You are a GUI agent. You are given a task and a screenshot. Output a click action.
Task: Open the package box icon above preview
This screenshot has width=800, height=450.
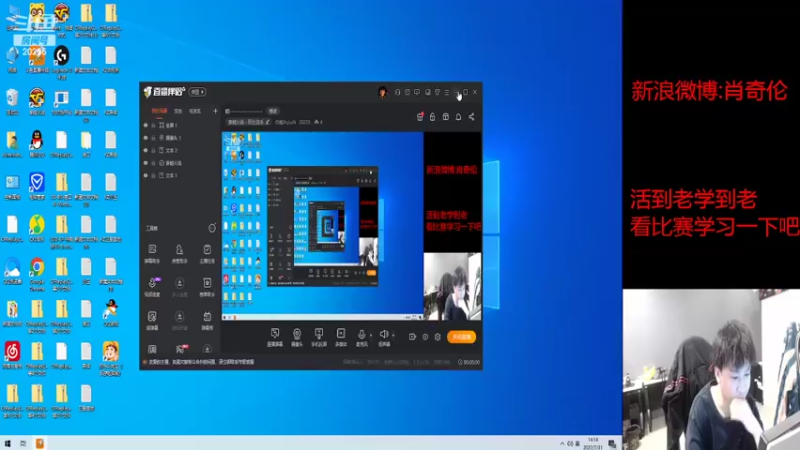click(x=445, y=117)
